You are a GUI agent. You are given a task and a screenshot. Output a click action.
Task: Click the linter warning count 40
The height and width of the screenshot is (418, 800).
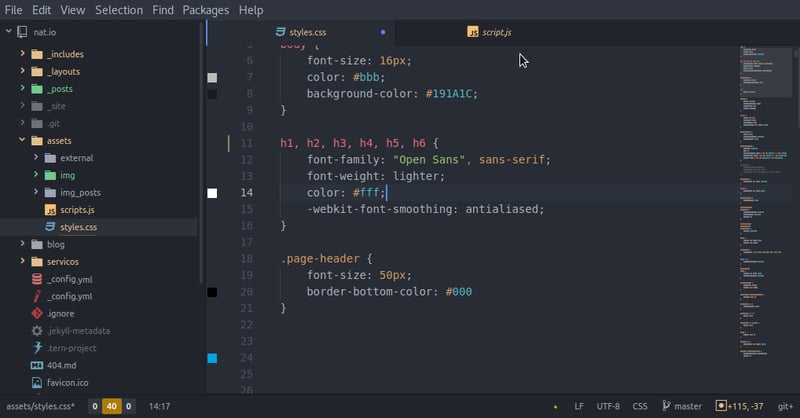coord(112,407)
